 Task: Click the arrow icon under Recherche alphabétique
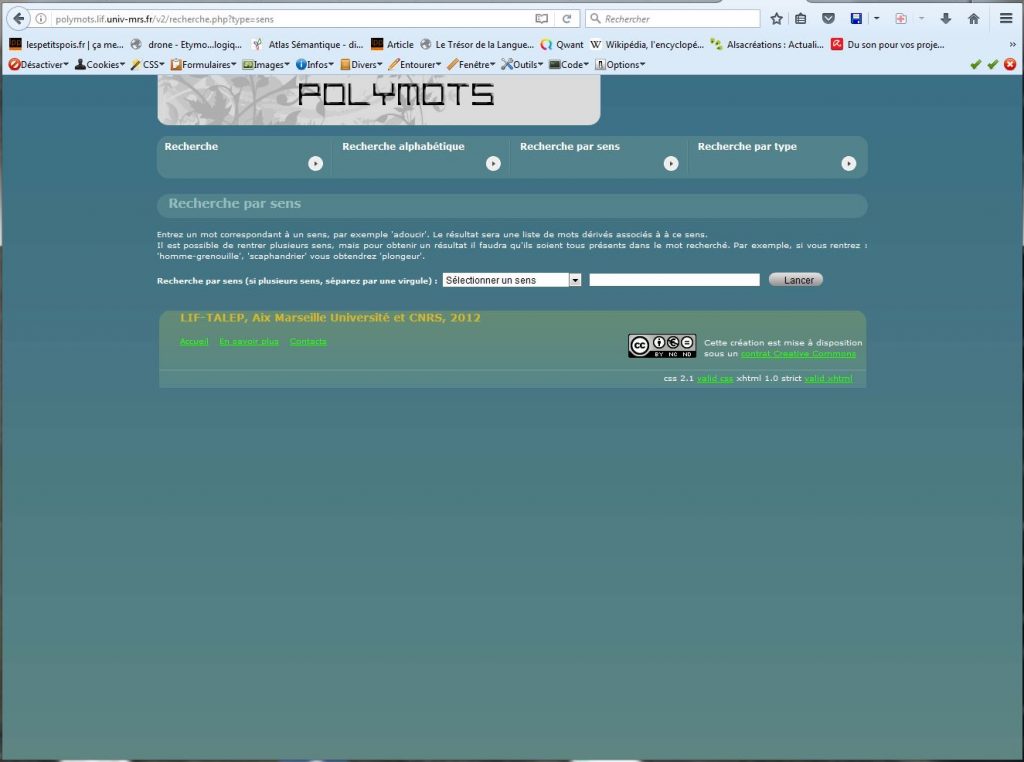tap(493, 164)
